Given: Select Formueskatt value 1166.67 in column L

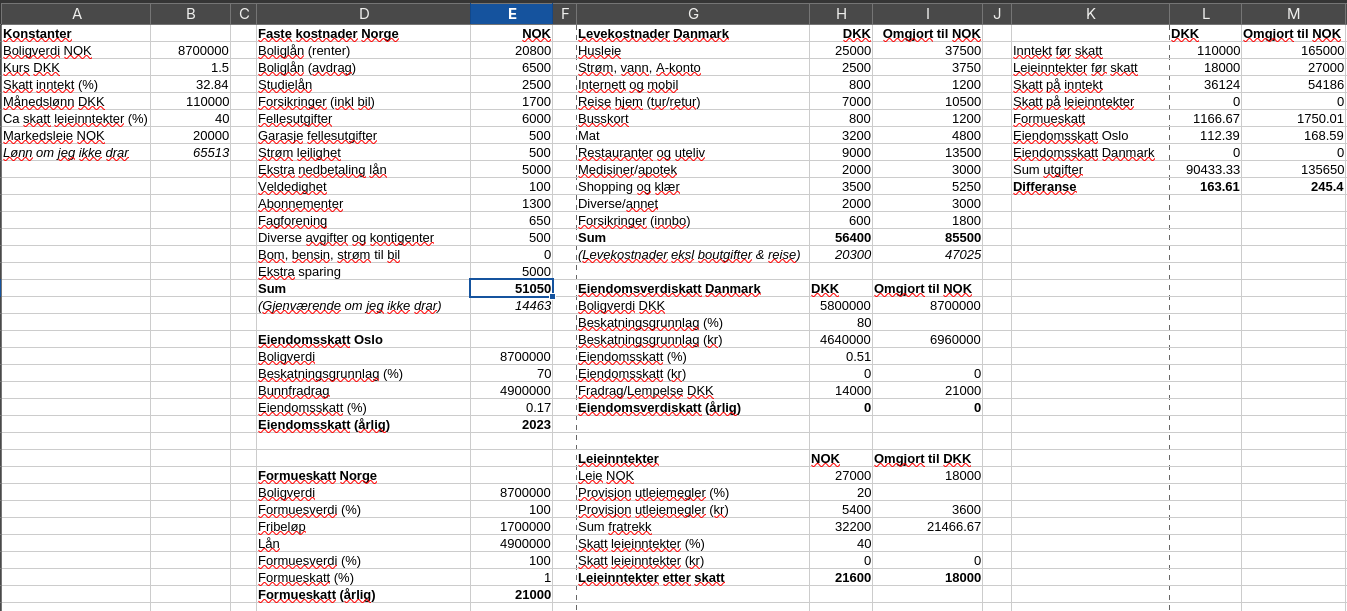Looking at the screenshot, I should (1205, 118).
